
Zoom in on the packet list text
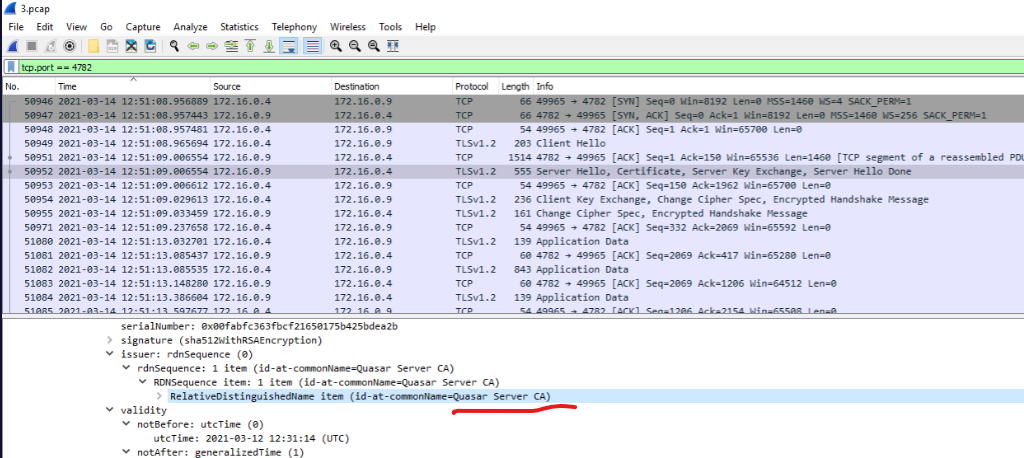pos(335,46)
